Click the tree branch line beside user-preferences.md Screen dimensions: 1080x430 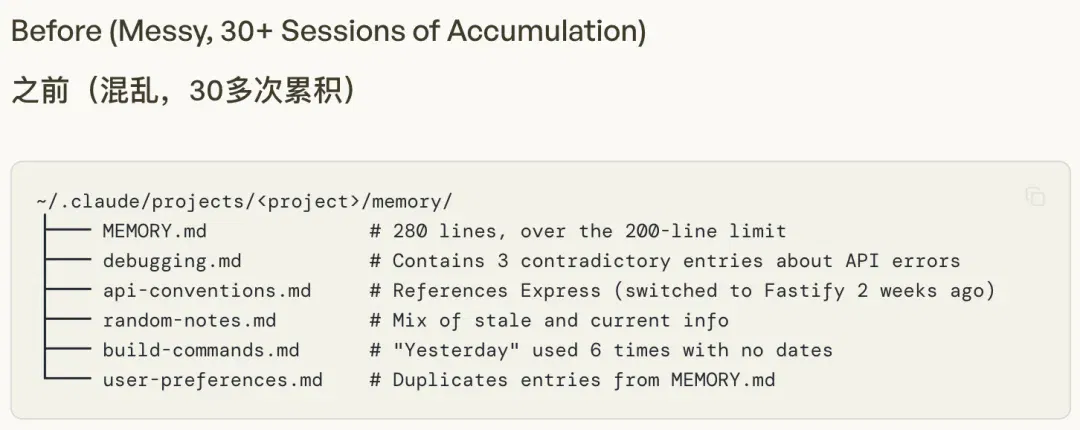click(68, 378)
